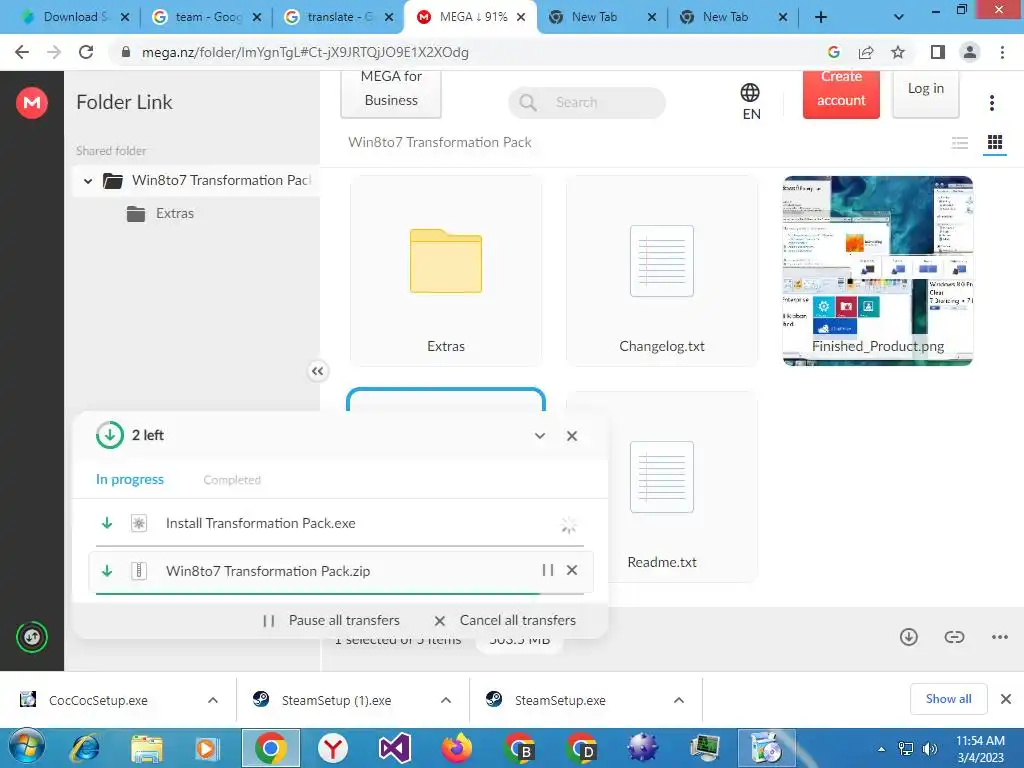Collapse the left panel with double-arrow button
The height and width of the screenshot is (768, 1024).
[x=317, y=371]
